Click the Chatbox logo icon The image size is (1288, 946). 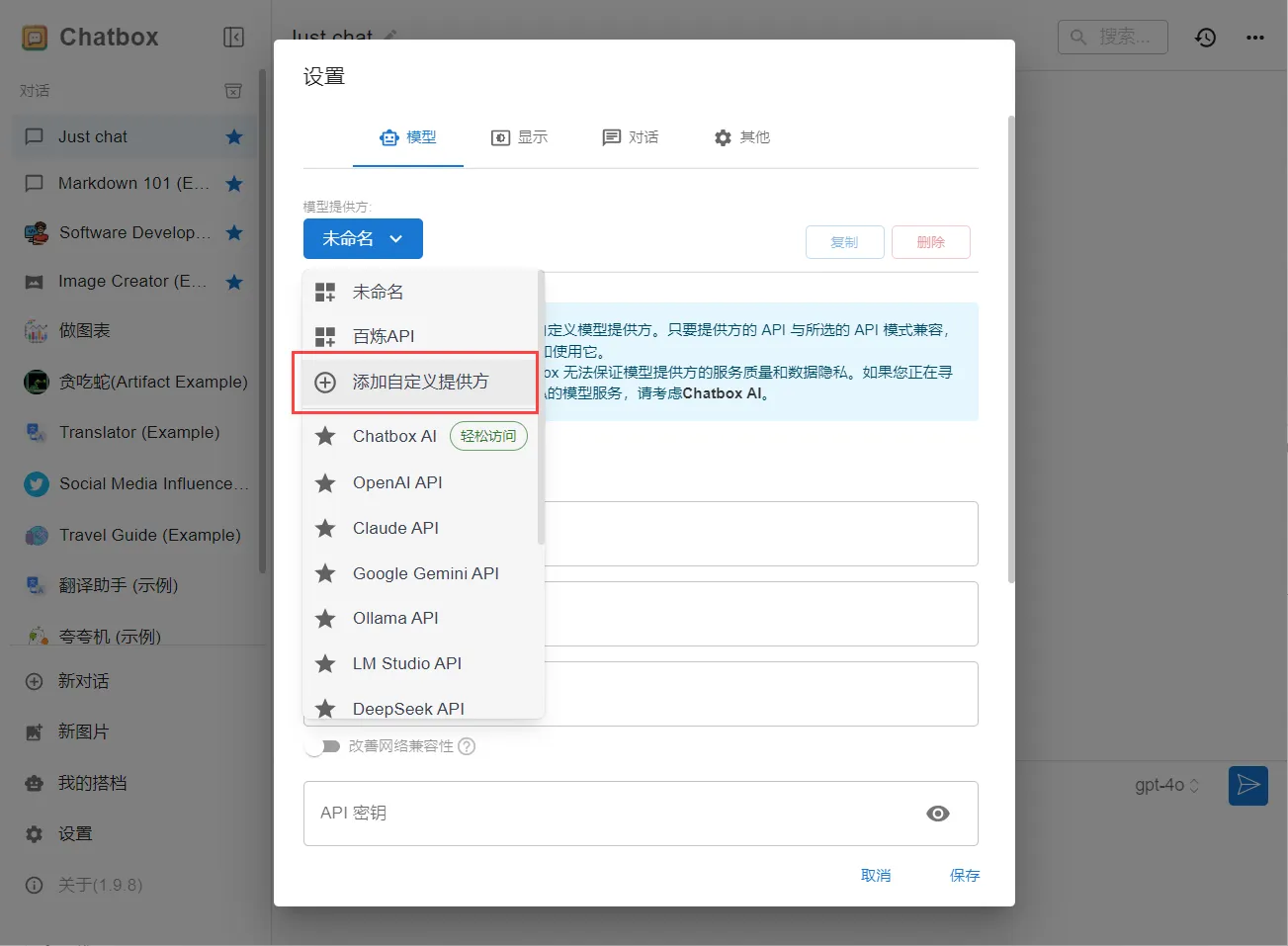pos(35,38)
